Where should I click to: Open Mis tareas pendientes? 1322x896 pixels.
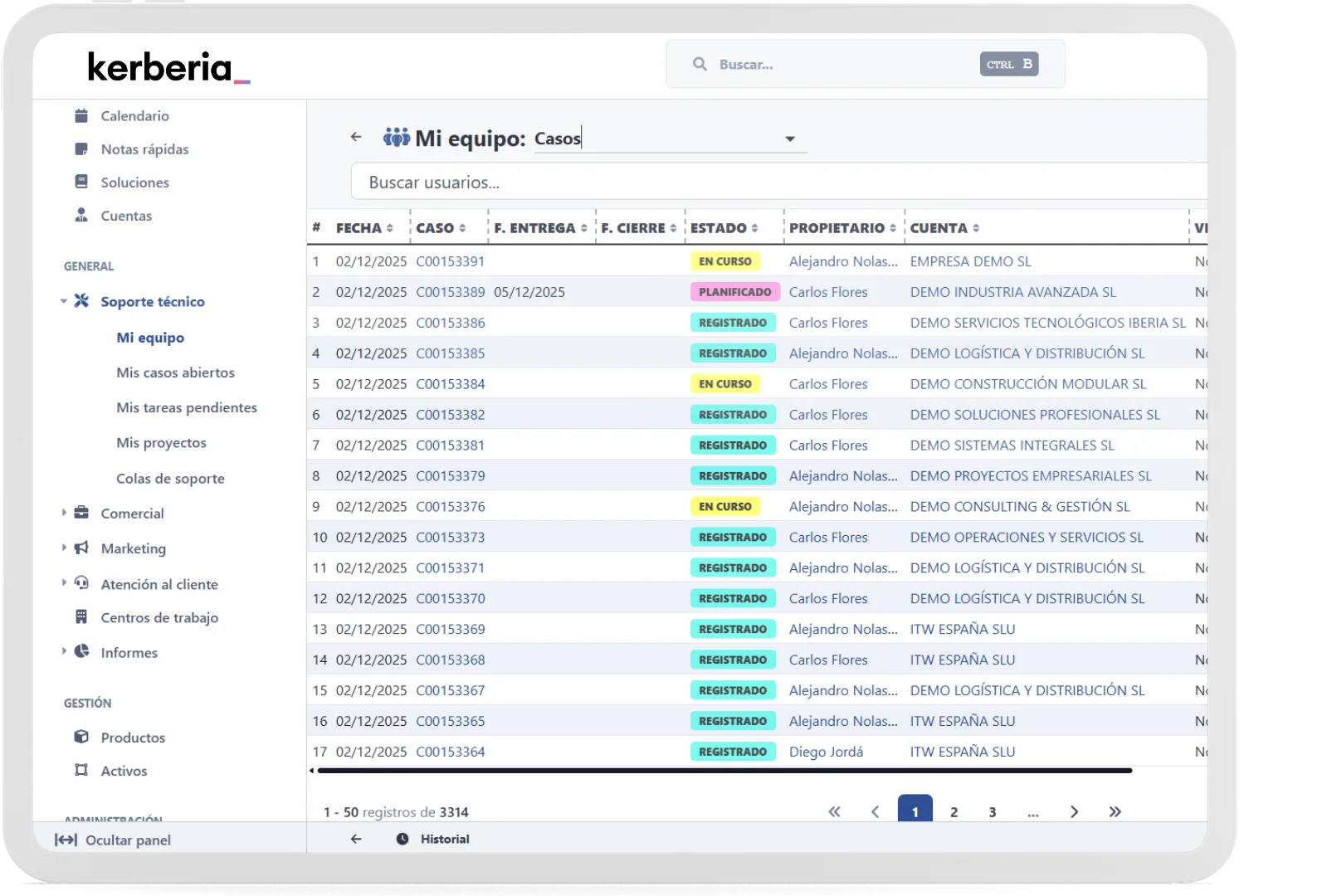[187, 407]
